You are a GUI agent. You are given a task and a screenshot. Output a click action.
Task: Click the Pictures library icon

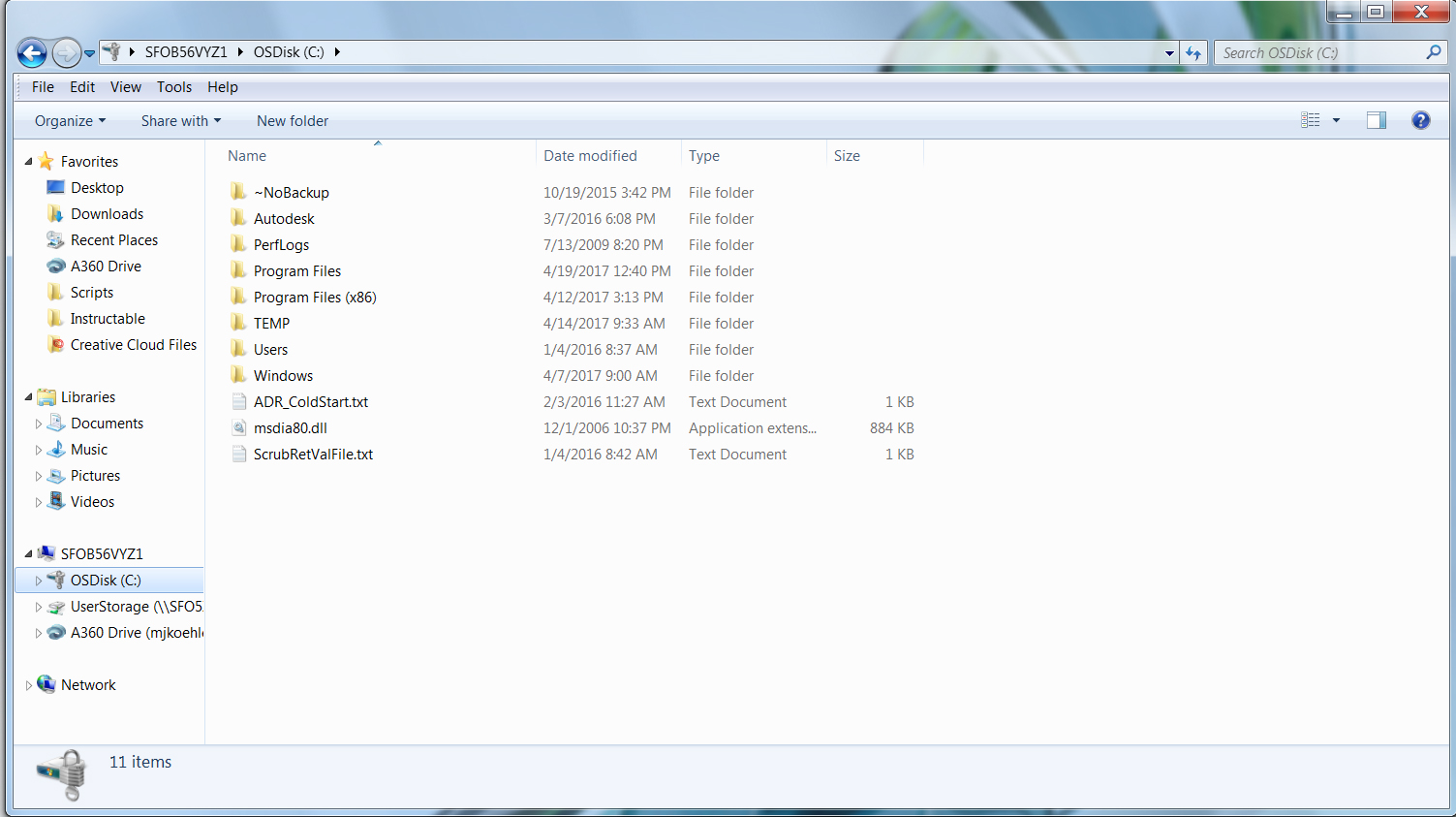click(x=56, y=476)
